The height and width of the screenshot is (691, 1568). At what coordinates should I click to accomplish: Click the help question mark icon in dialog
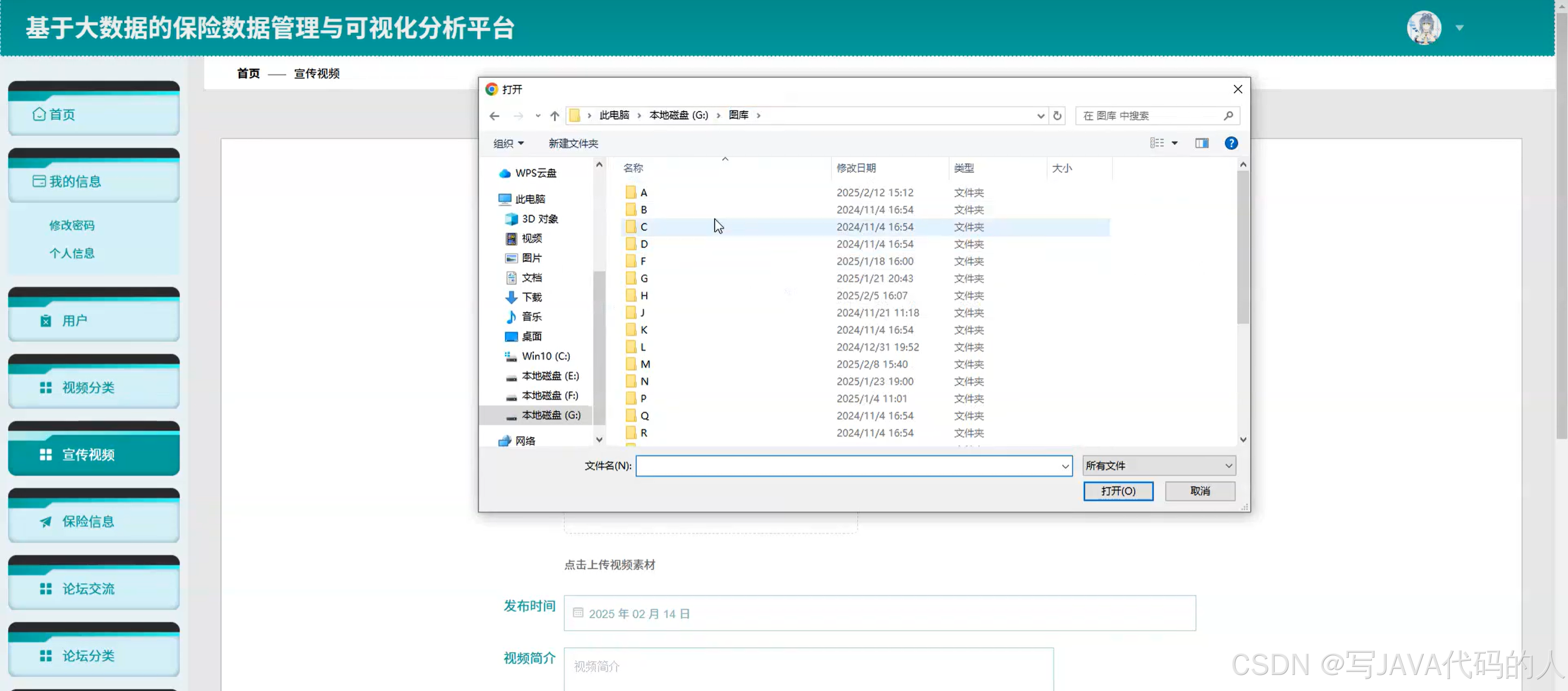[x=1231, y=143]
